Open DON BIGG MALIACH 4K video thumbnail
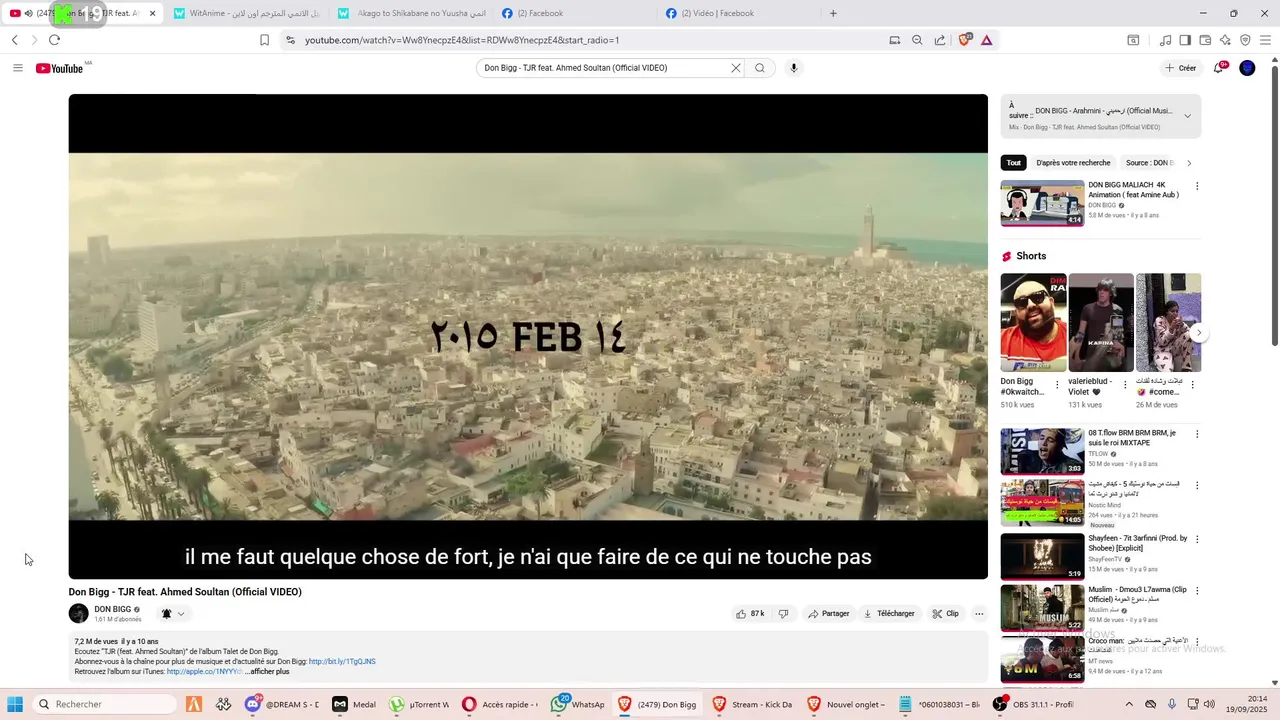Screen dimensions: 1280x720 (1042, 203)
